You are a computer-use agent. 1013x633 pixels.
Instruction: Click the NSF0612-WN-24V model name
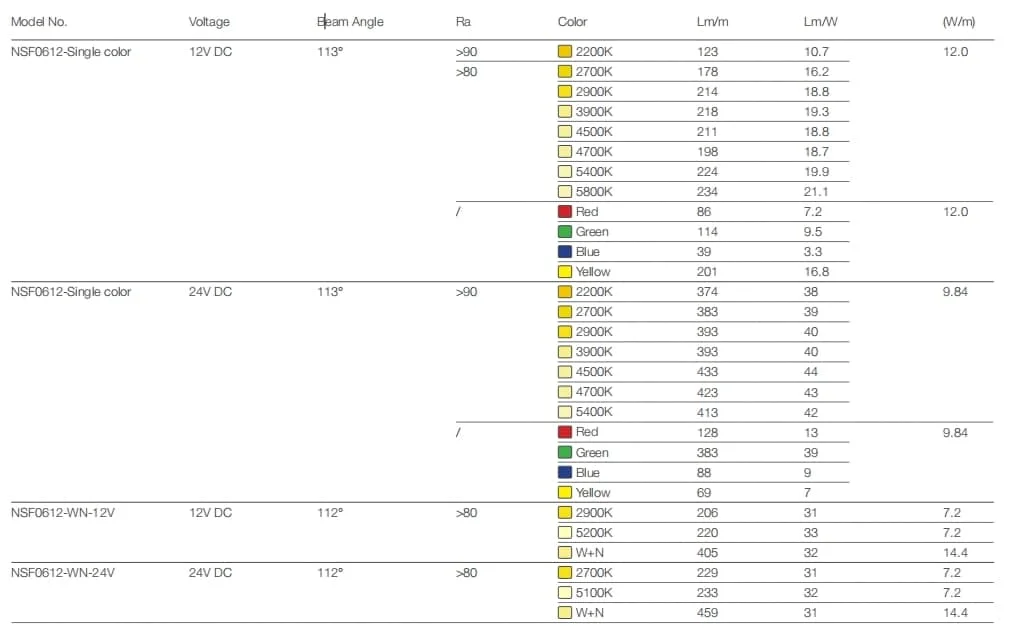(x=63, y=573)
